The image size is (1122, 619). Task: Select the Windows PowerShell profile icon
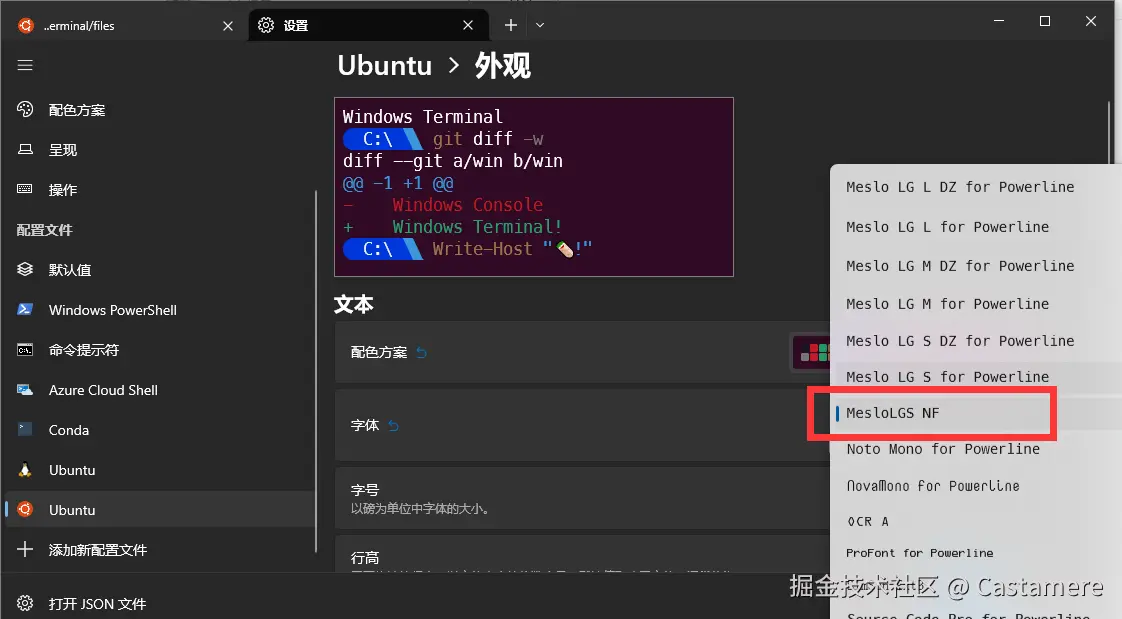coord(24,310)
